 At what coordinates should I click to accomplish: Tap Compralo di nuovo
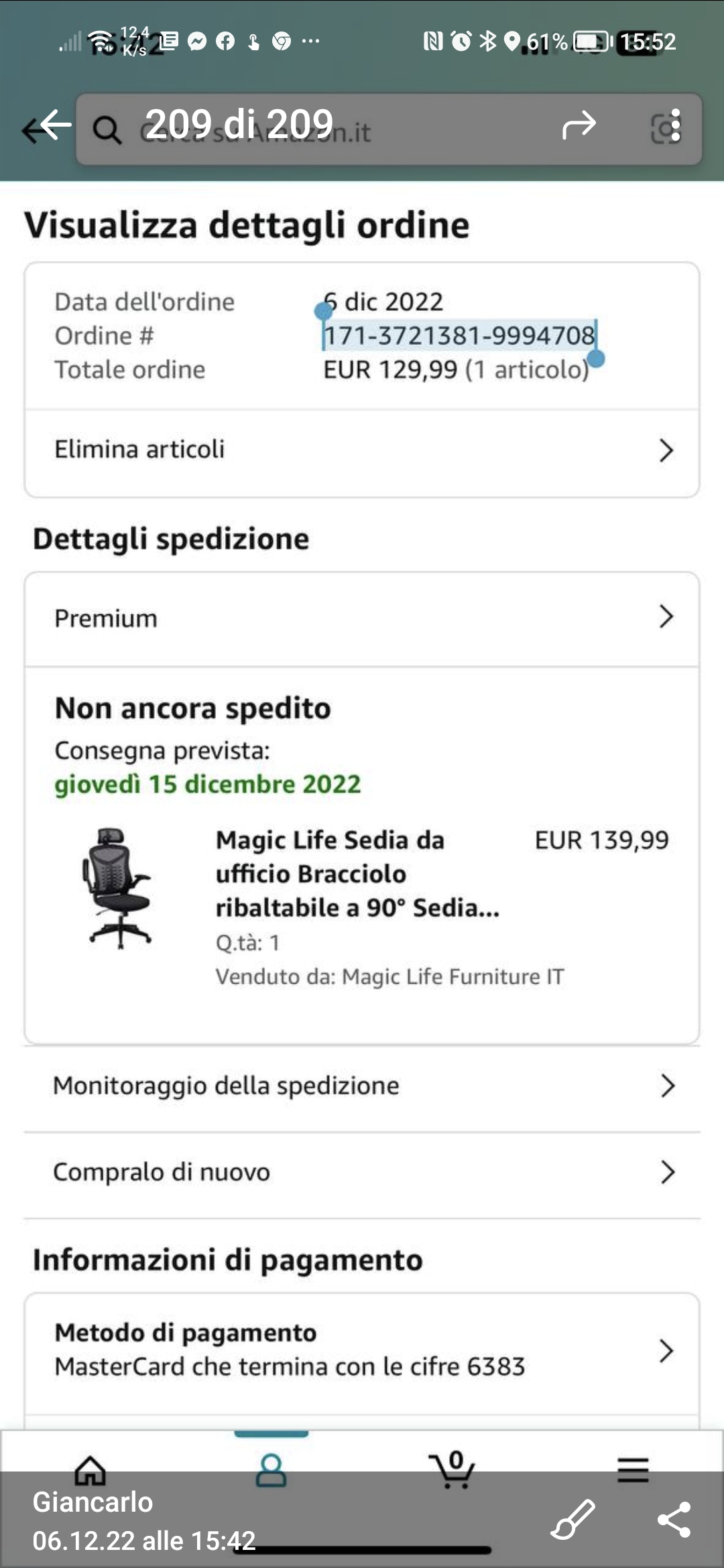[x=362, y=1172]
